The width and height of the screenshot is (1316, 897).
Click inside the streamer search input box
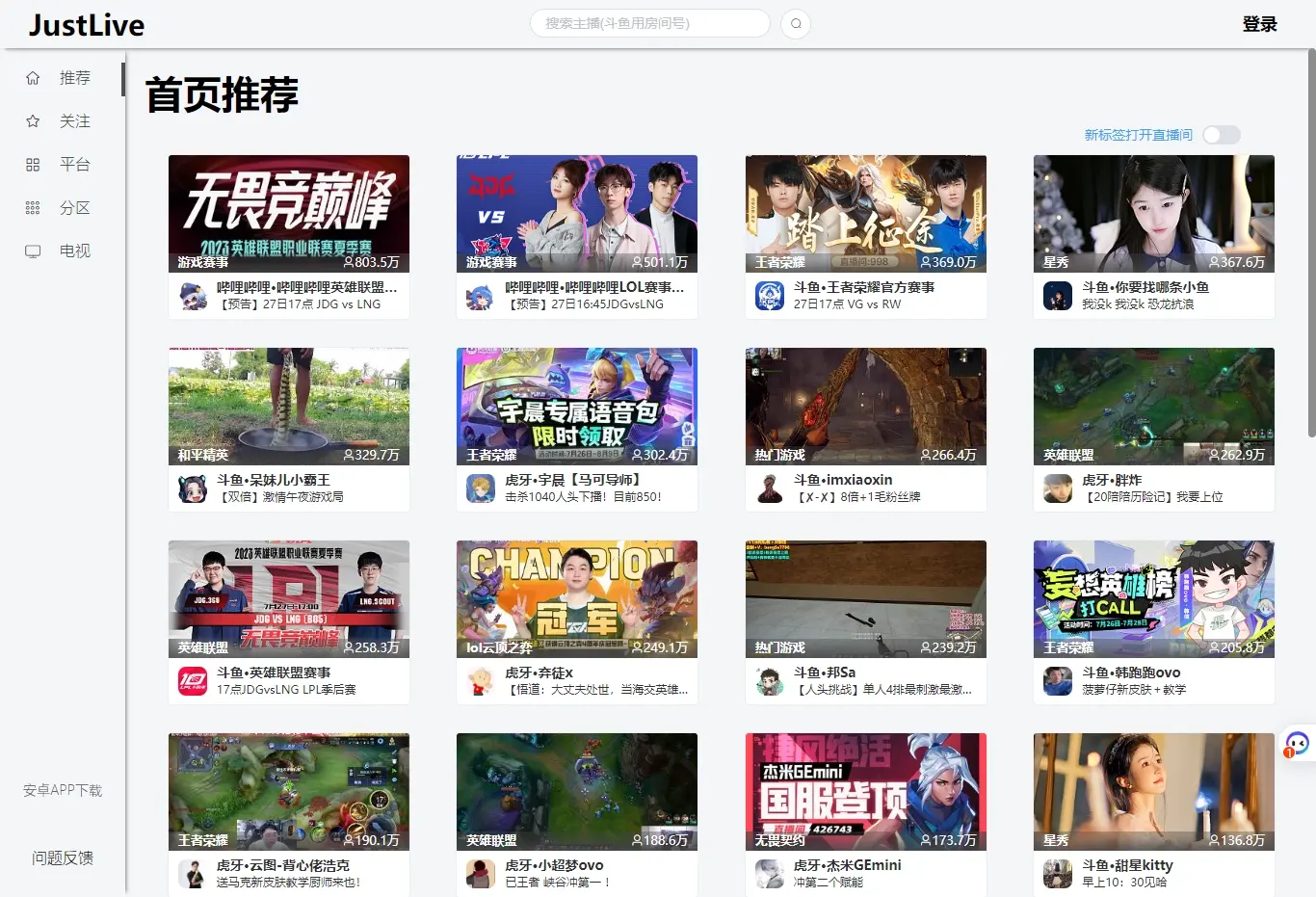[x=650, y=23]
